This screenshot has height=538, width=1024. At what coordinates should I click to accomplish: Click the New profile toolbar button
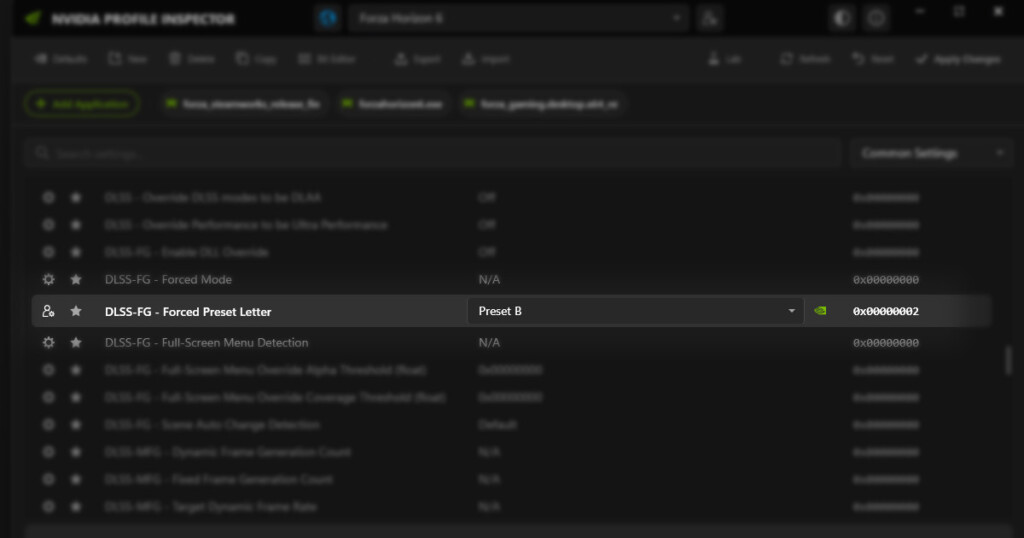tap(128, 59)
